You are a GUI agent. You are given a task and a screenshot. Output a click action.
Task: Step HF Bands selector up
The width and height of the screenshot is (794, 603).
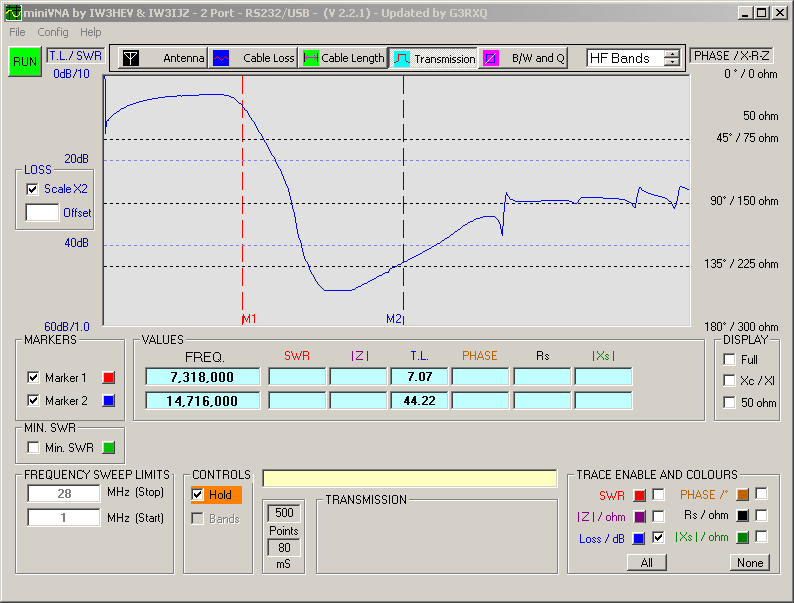tap(672, 54)
